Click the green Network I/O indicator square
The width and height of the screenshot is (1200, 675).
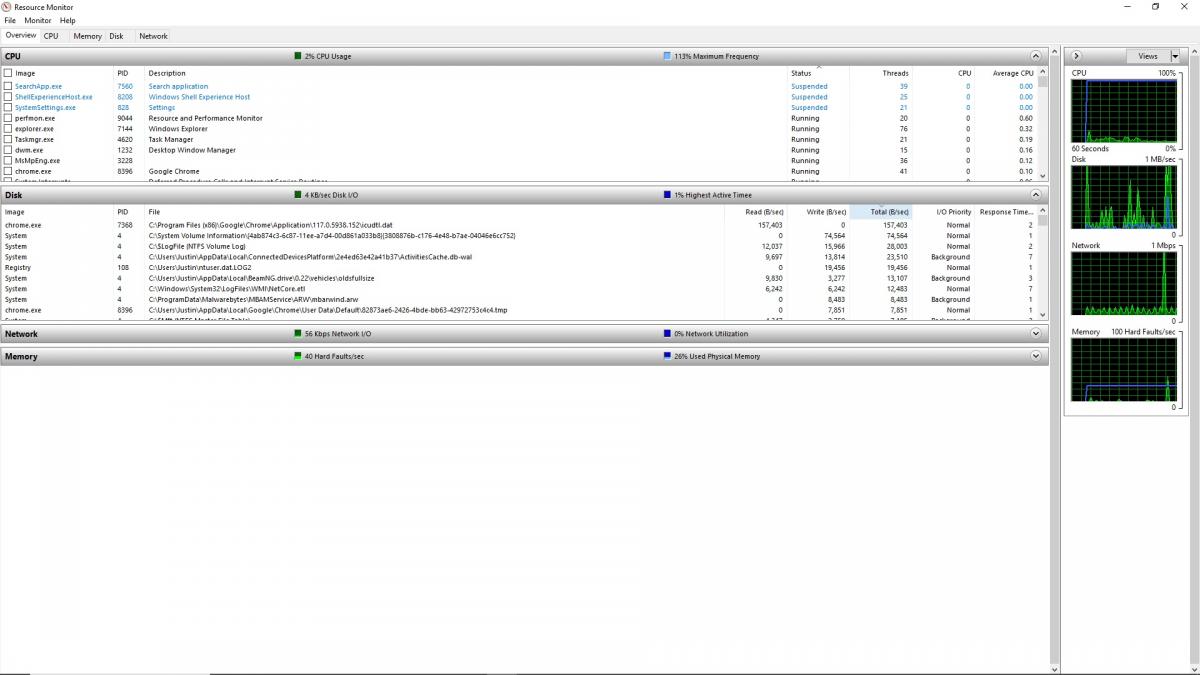click(x=298, y=334)
